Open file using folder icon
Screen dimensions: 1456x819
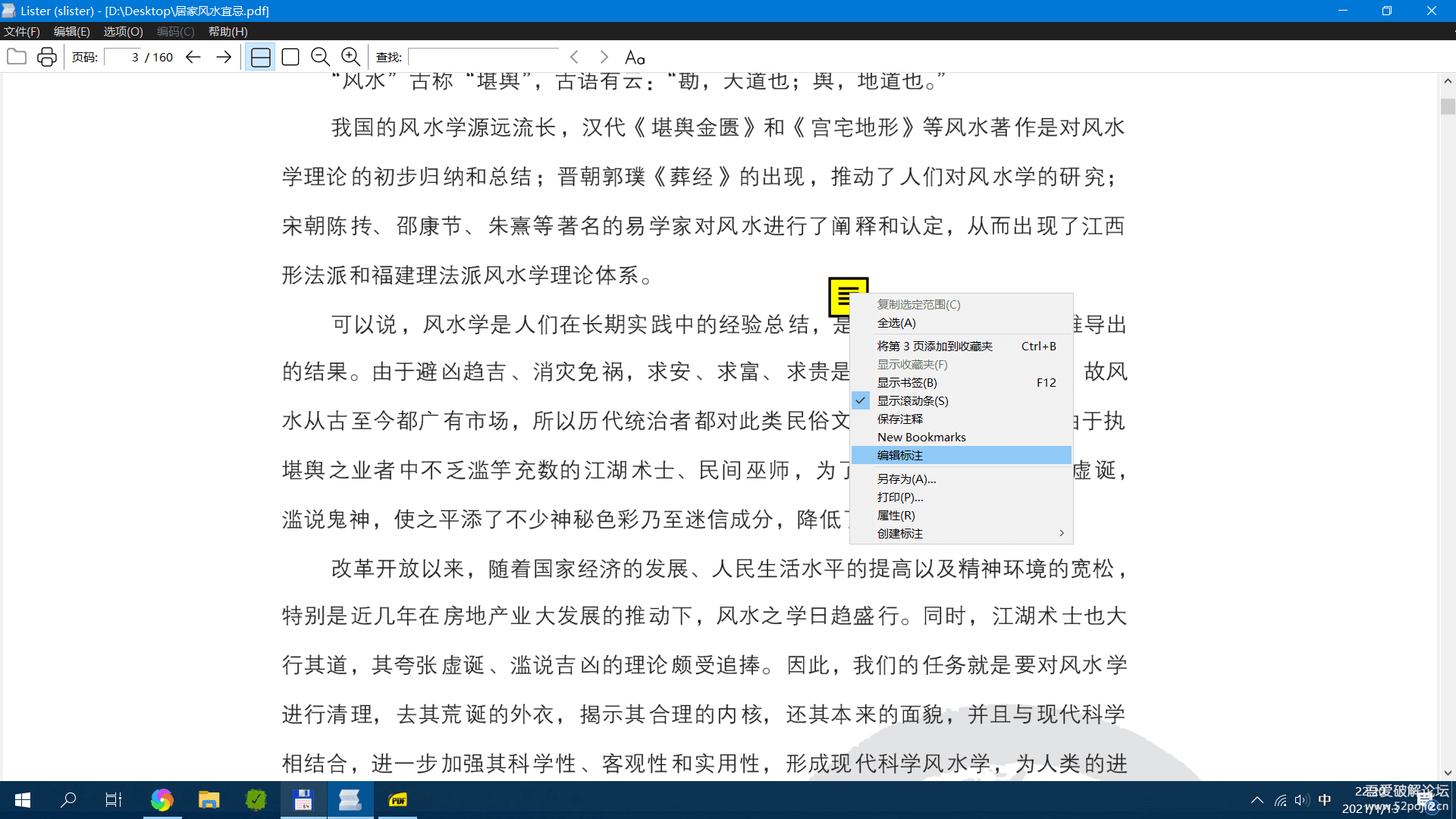coord(17,57)
